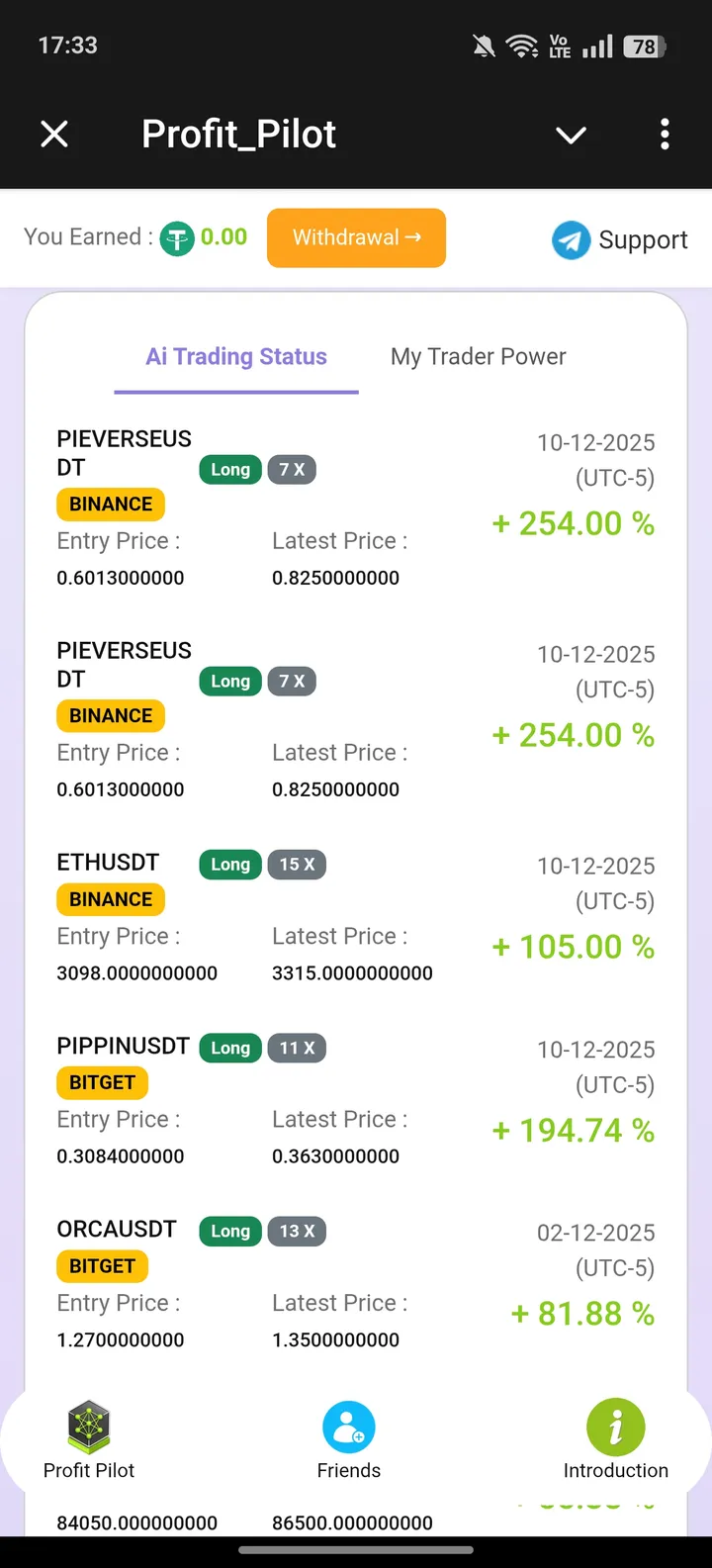Tap the Long badge on ORCAUSDT
The image size is (712, 1568).
point(230,1232)
